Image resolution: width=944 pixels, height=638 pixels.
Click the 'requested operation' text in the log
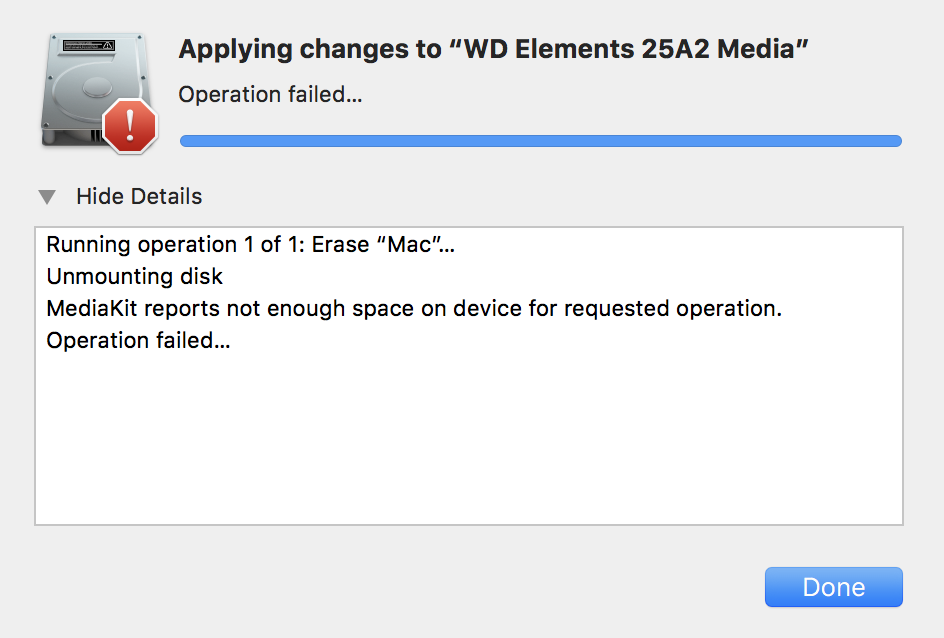(672, 308)
